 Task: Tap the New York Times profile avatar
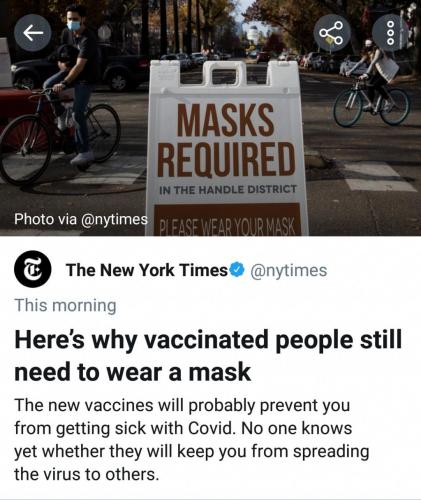point(32,269)
